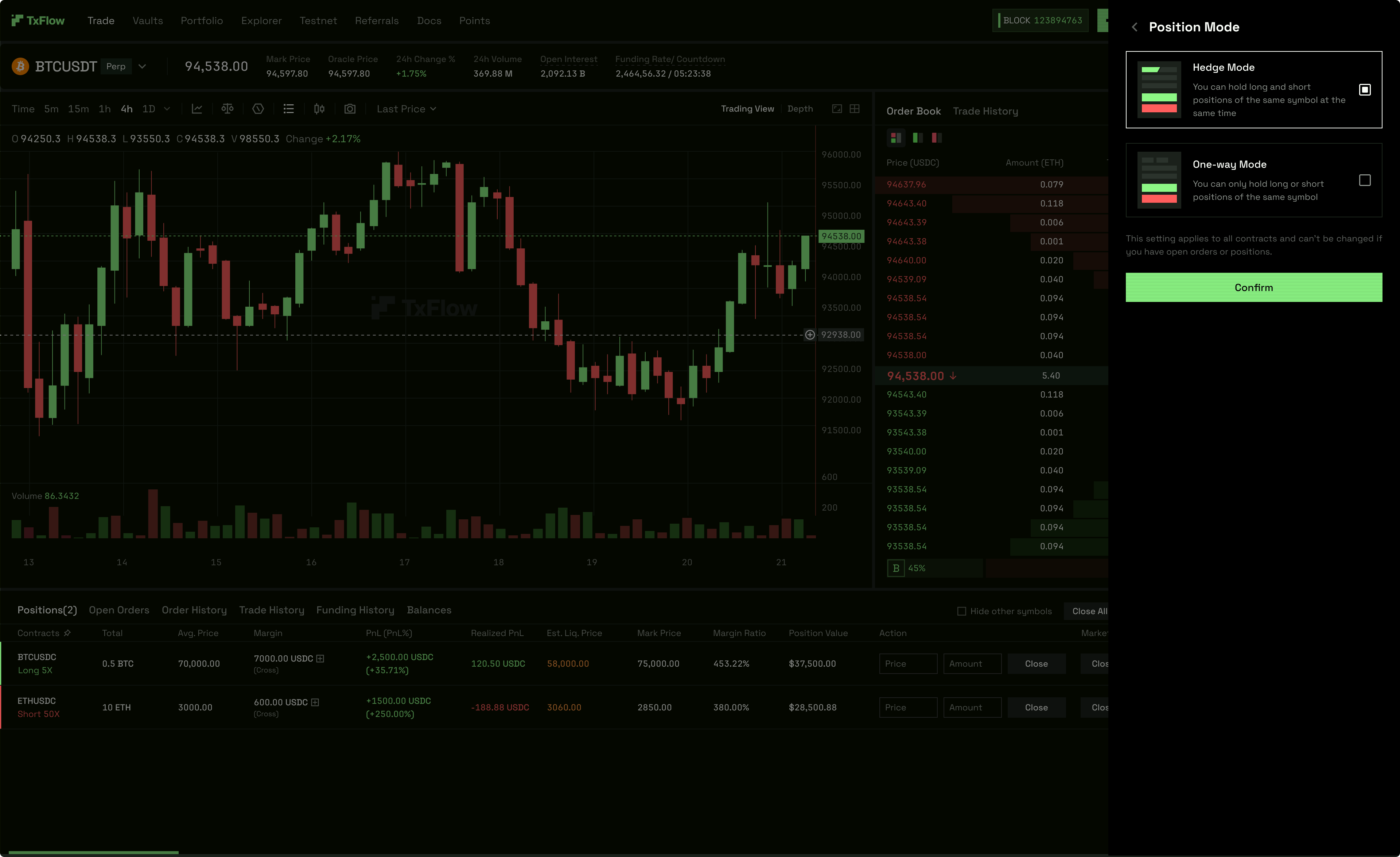The height and width of the screenshot is (857, 1400).
Task: Click the Confirm button in Position Mode
Action: coord(1253,287)
